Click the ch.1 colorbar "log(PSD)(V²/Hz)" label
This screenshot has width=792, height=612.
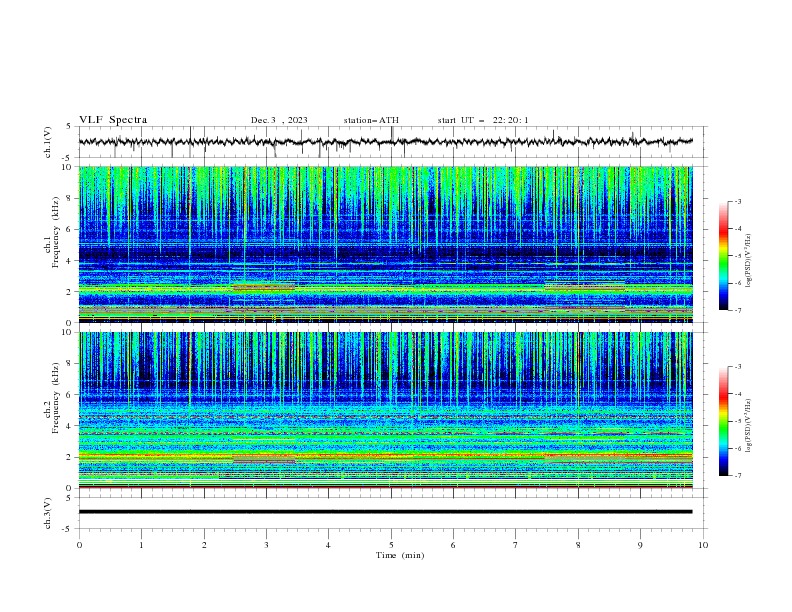pyautogui.click(x=749, y=261)
